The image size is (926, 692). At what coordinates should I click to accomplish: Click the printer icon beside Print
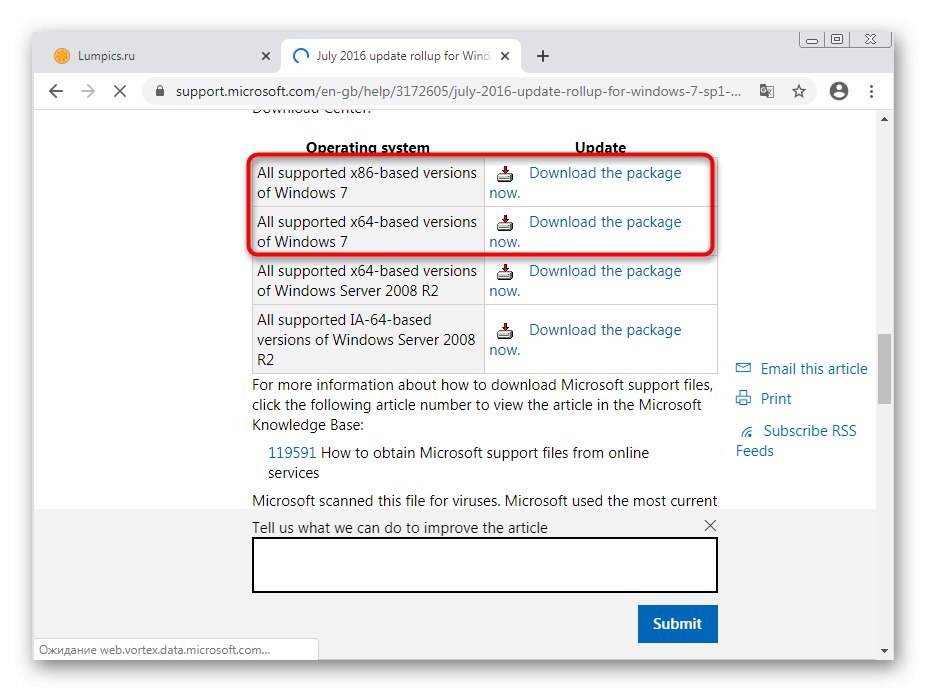click(743, 397)
